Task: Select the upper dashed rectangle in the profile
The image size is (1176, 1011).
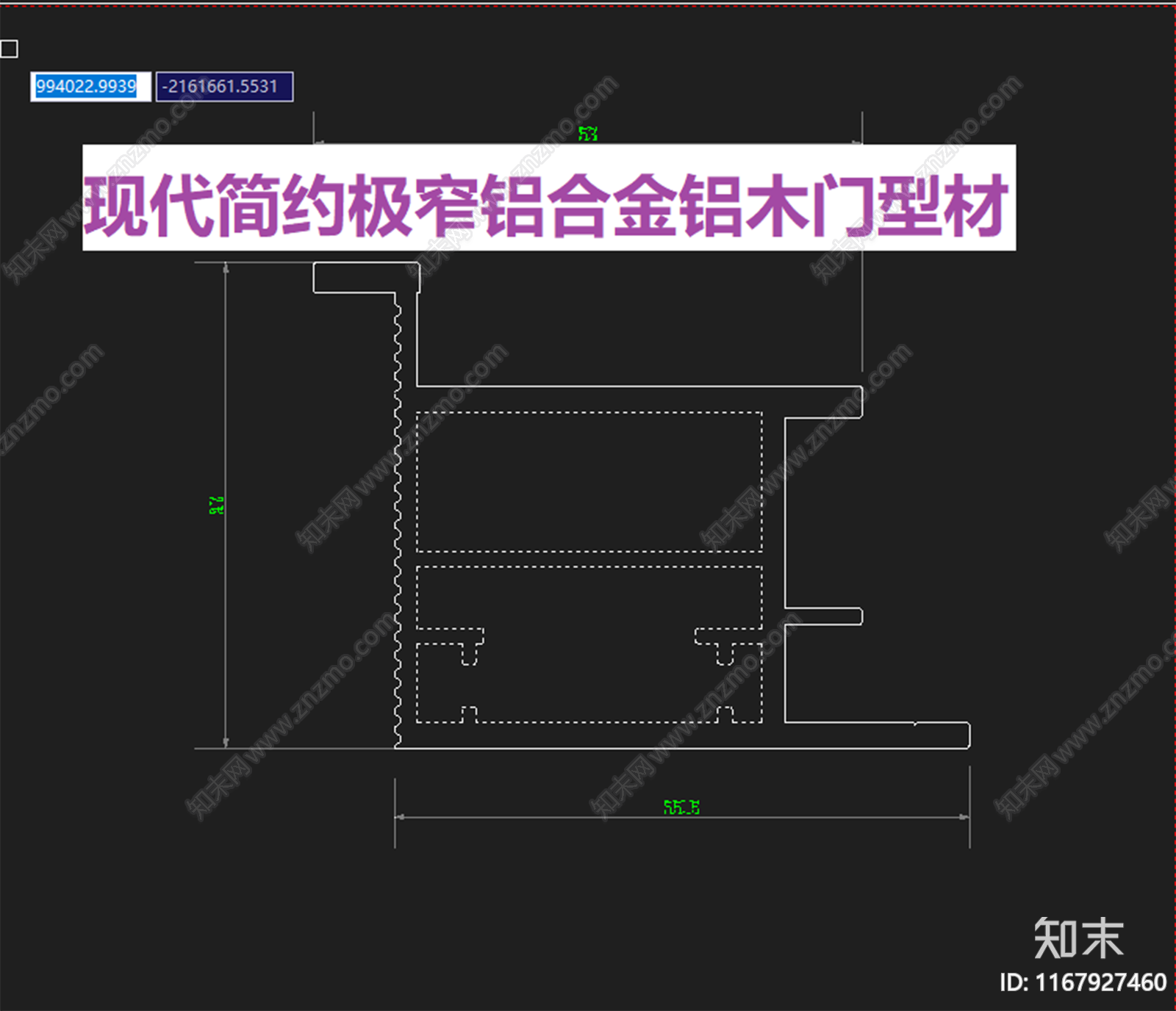Action: [x=589, y=482]
